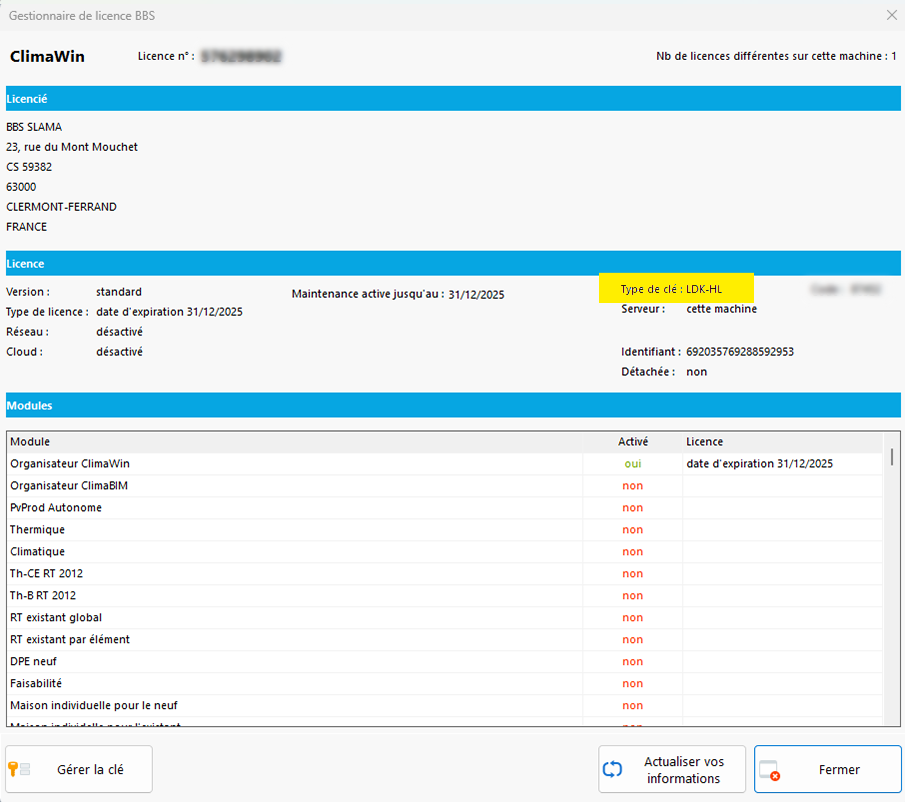Click the ClimaWin product title

[47, 57]
